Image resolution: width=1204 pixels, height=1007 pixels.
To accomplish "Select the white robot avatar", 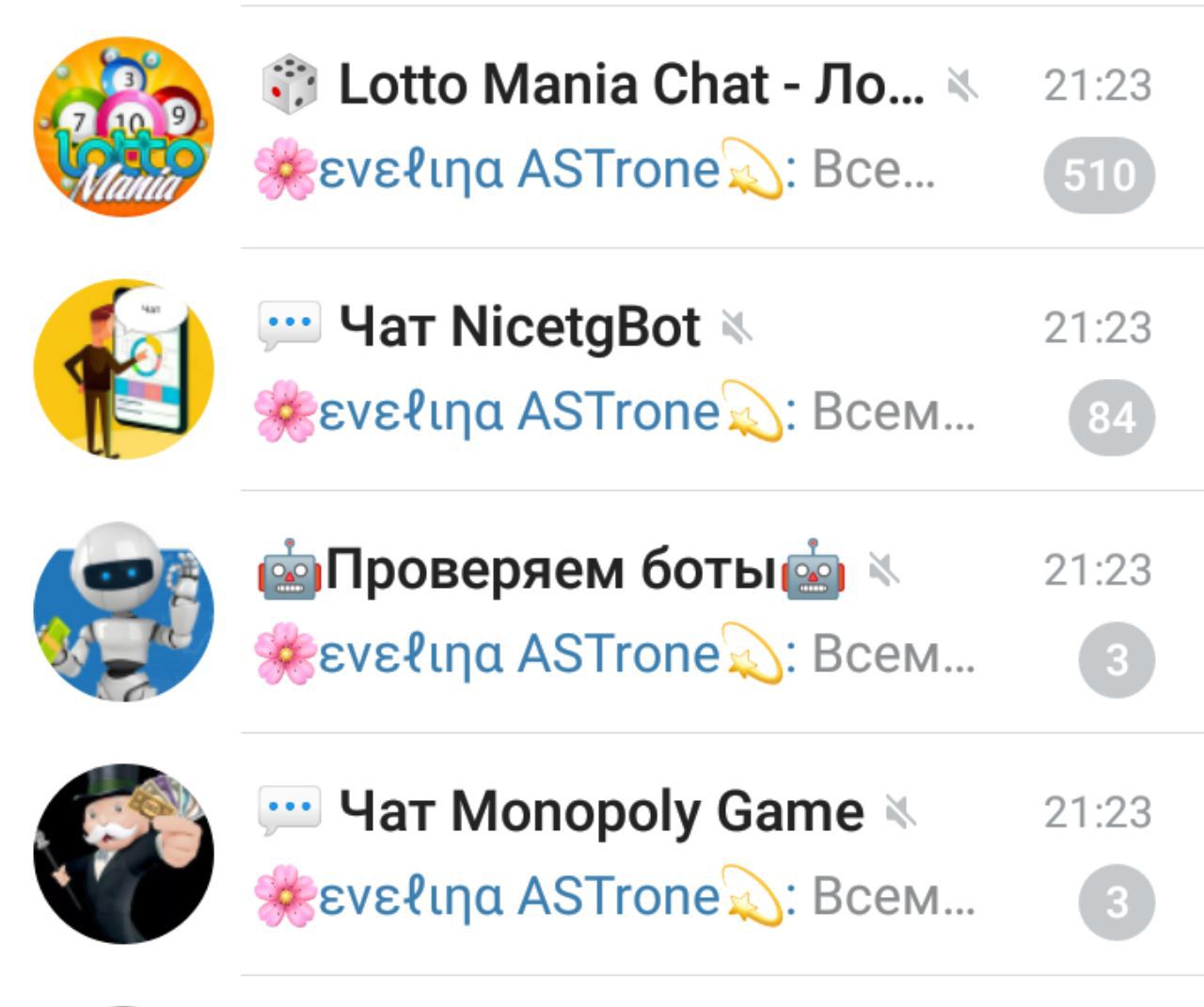I will tap(123, 611).
